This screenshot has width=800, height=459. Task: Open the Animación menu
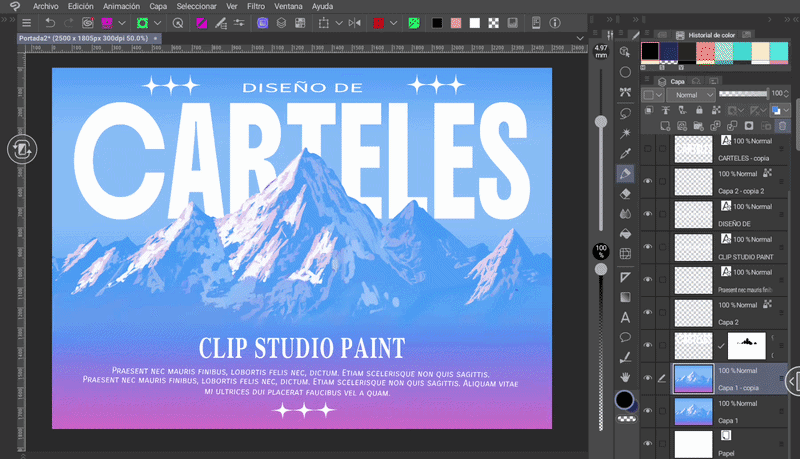(121, 6)
